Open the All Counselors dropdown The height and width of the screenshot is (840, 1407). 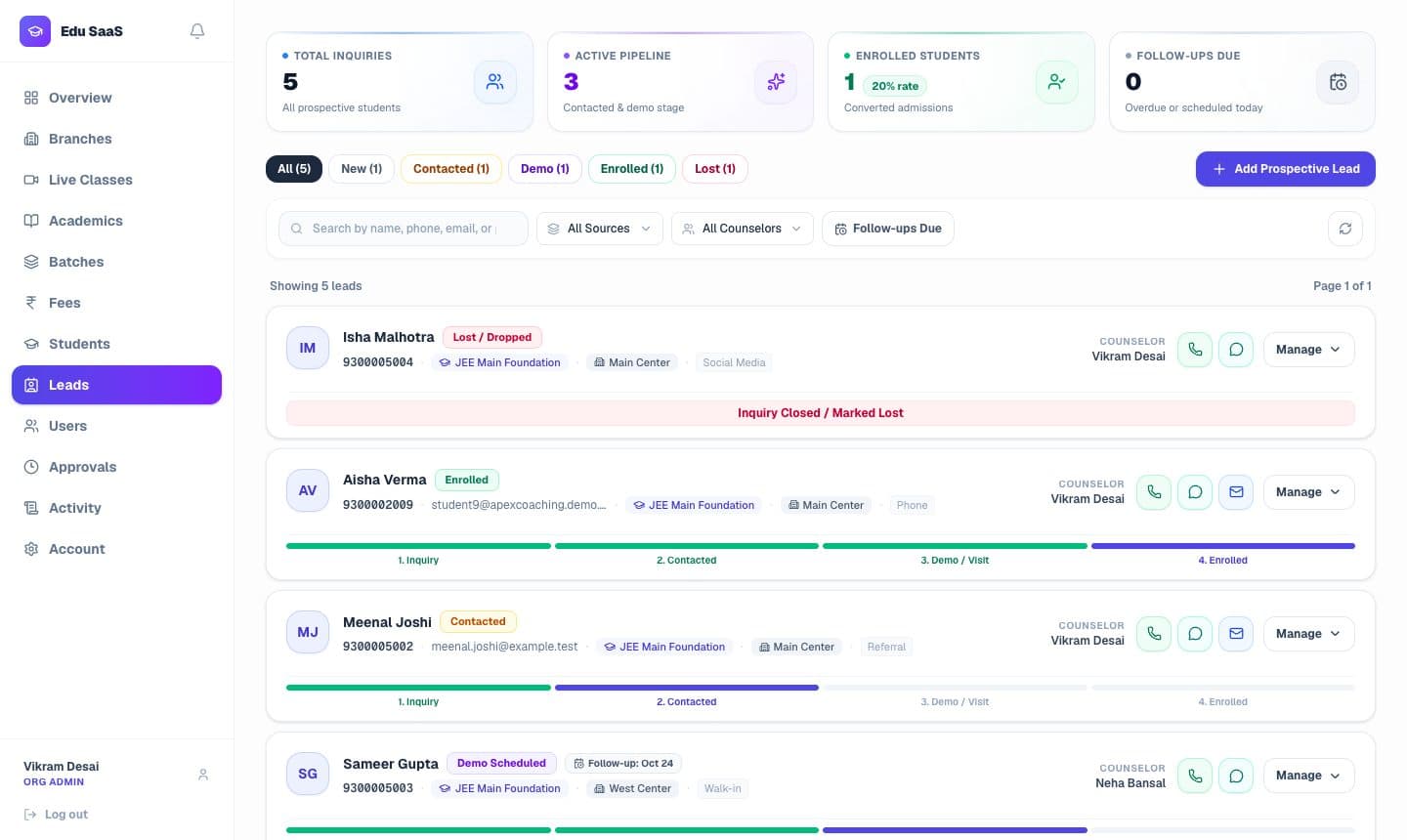(x=743, y=229)
